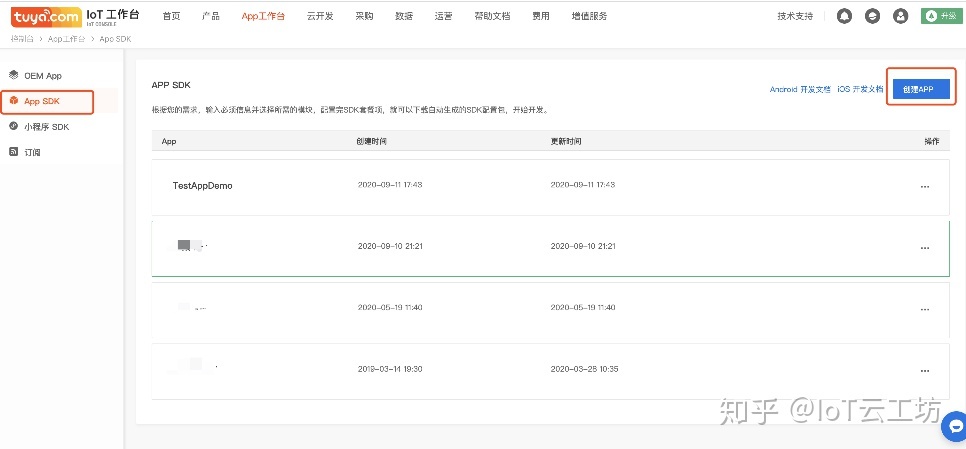The width and height of the screenshot is (966, 449).
Task: Select OEM App in the sidebar
Action: (43, 76)
